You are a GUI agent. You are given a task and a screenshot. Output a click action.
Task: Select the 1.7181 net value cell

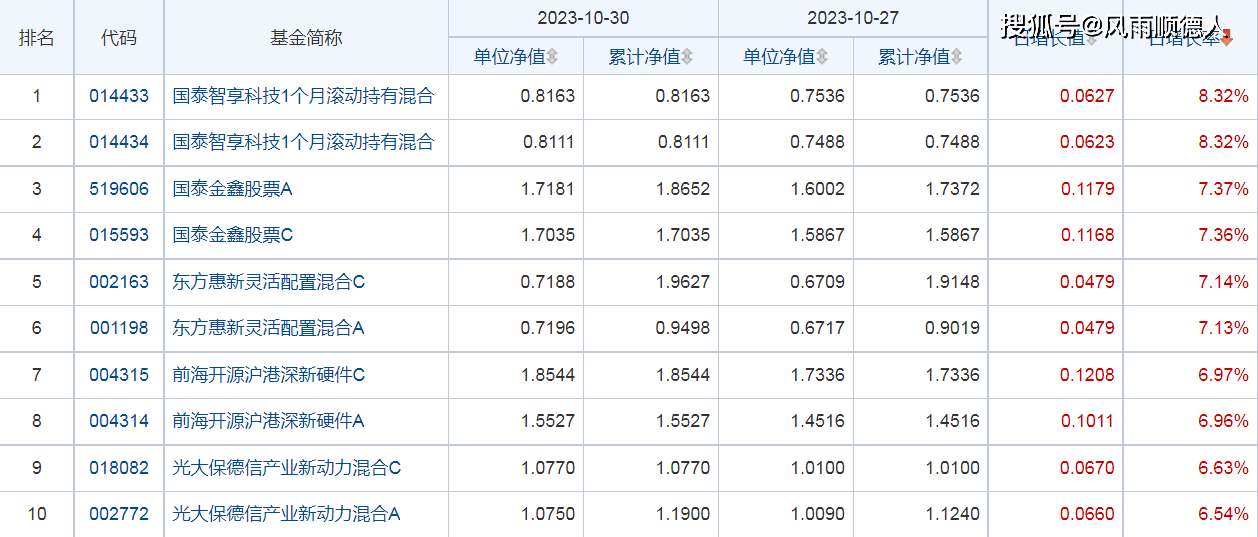548,189
